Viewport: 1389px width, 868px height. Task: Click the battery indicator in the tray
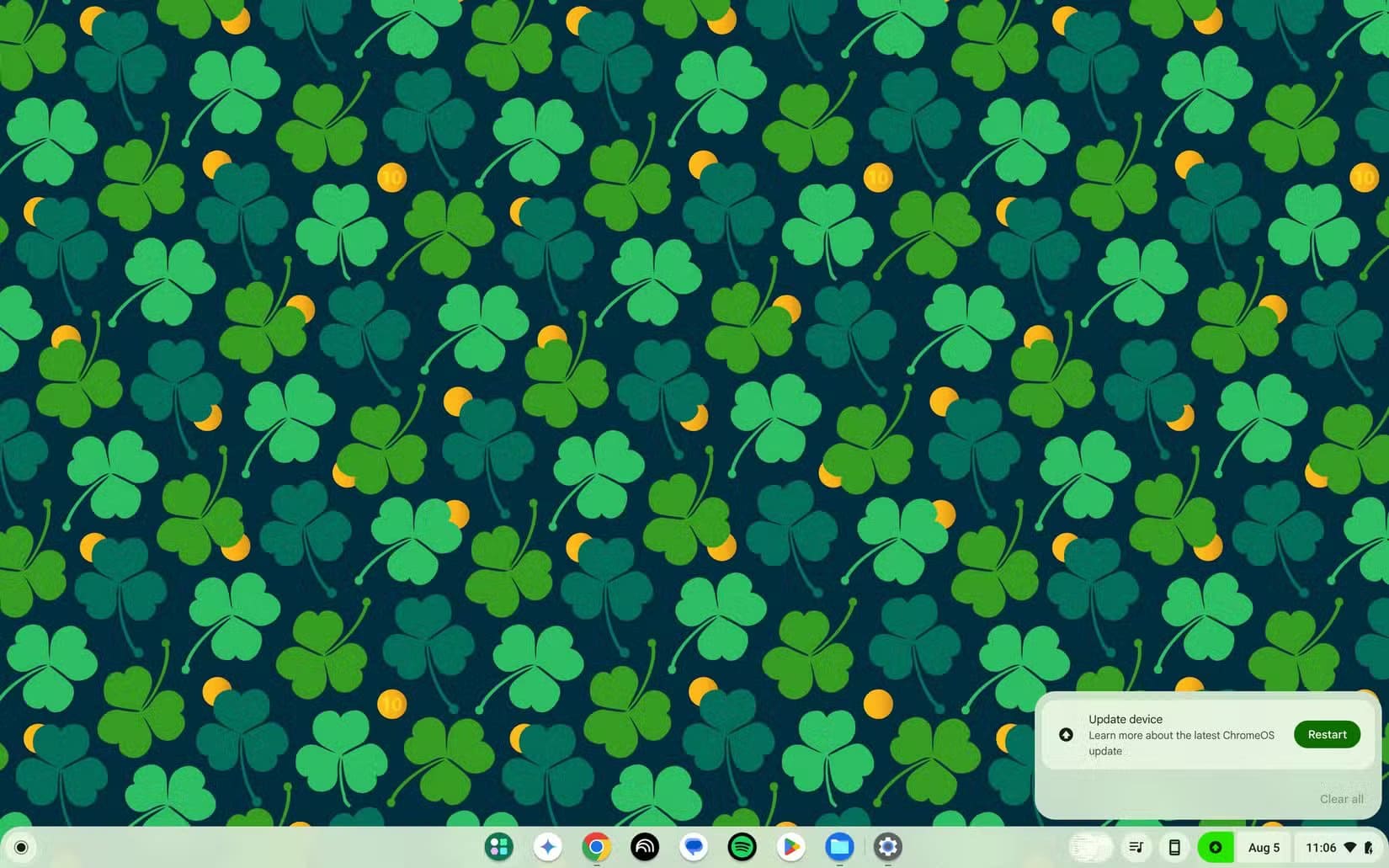(1368, 847)
